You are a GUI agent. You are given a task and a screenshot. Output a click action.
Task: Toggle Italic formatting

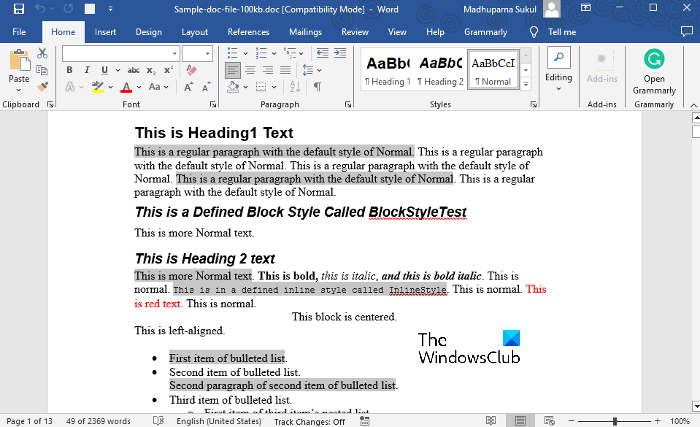click(88, 70)
